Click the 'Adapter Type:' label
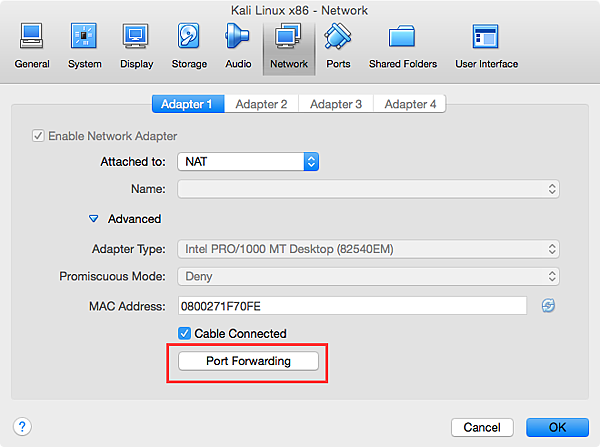The height and width of the screenshot is (447, 600). click(129, 249)
